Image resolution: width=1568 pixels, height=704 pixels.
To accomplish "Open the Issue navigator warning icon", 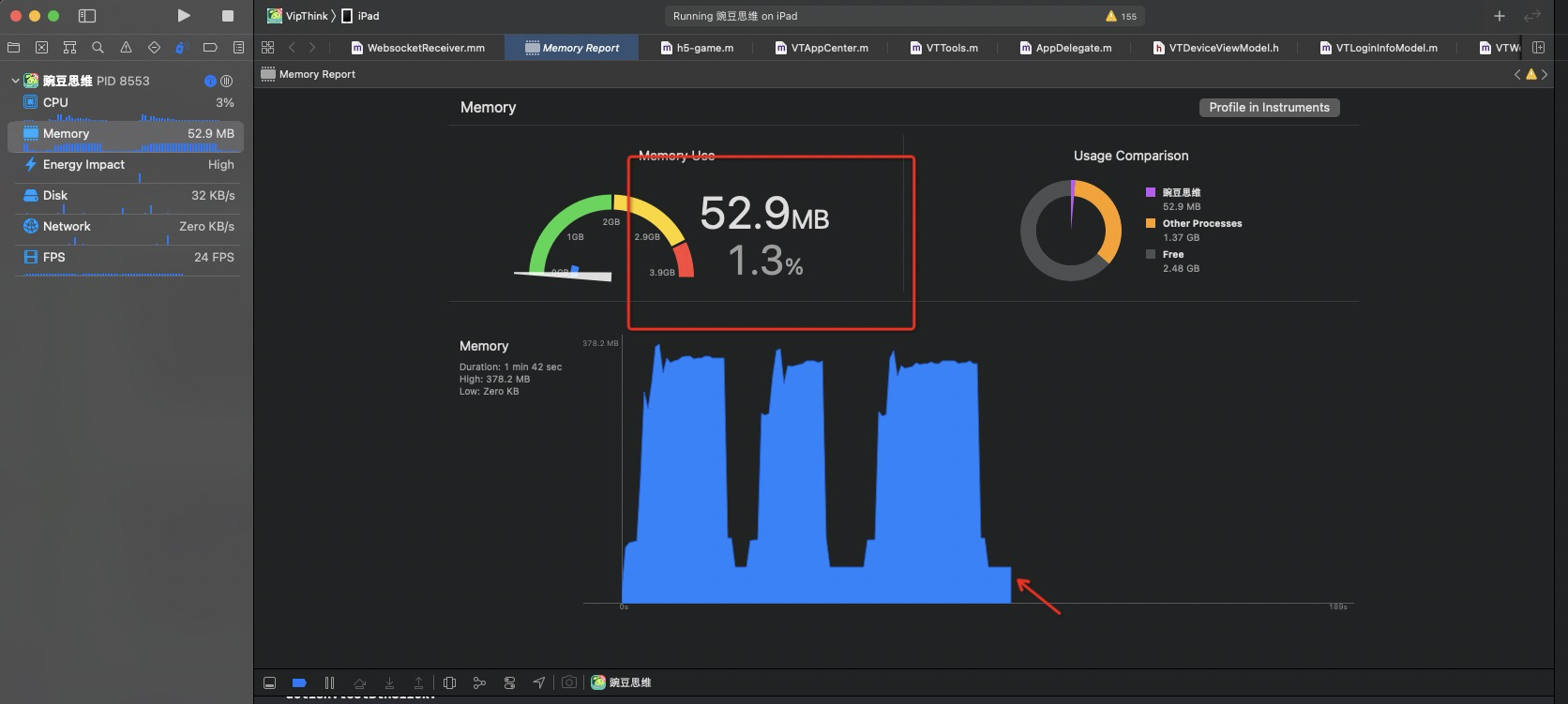I will click(x=126, y=47).
